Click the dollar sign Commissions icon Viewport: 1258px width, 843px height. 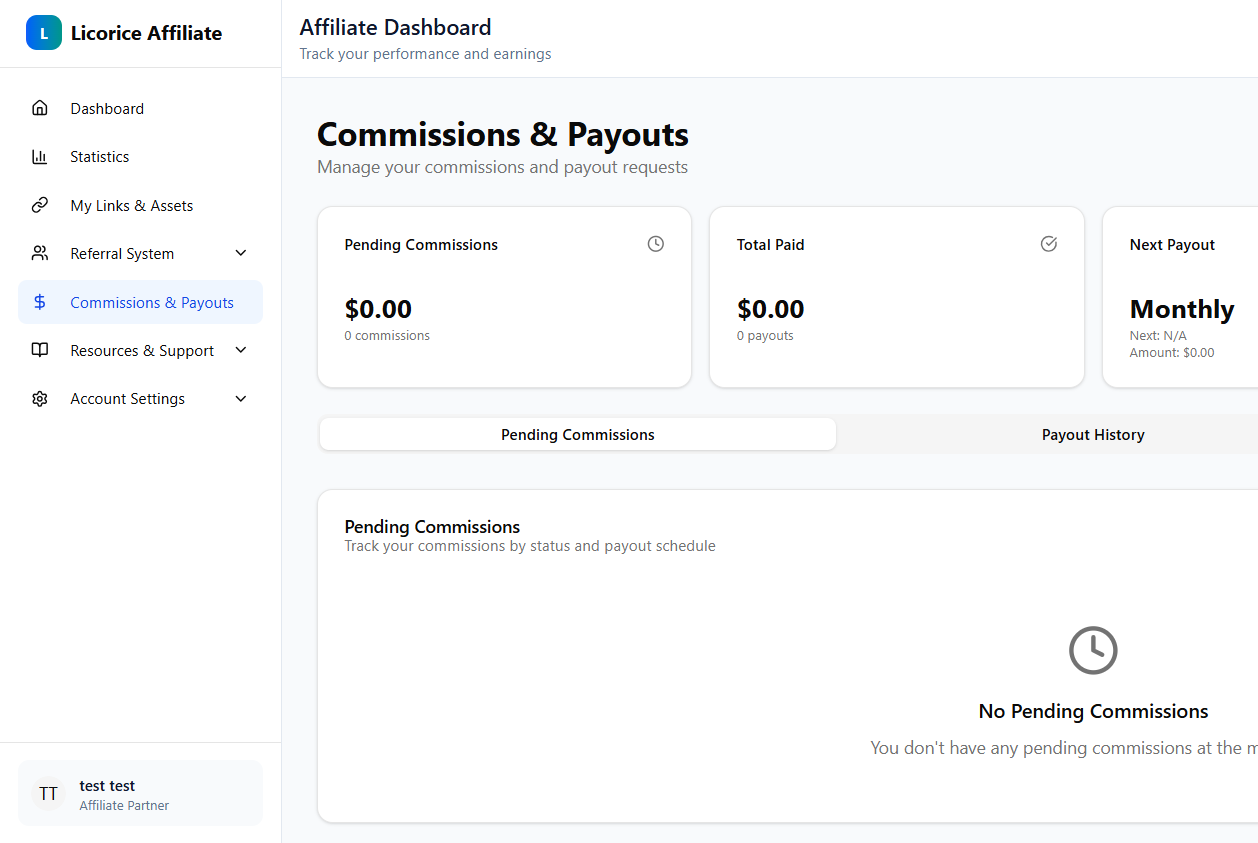(x=40, y=302)
